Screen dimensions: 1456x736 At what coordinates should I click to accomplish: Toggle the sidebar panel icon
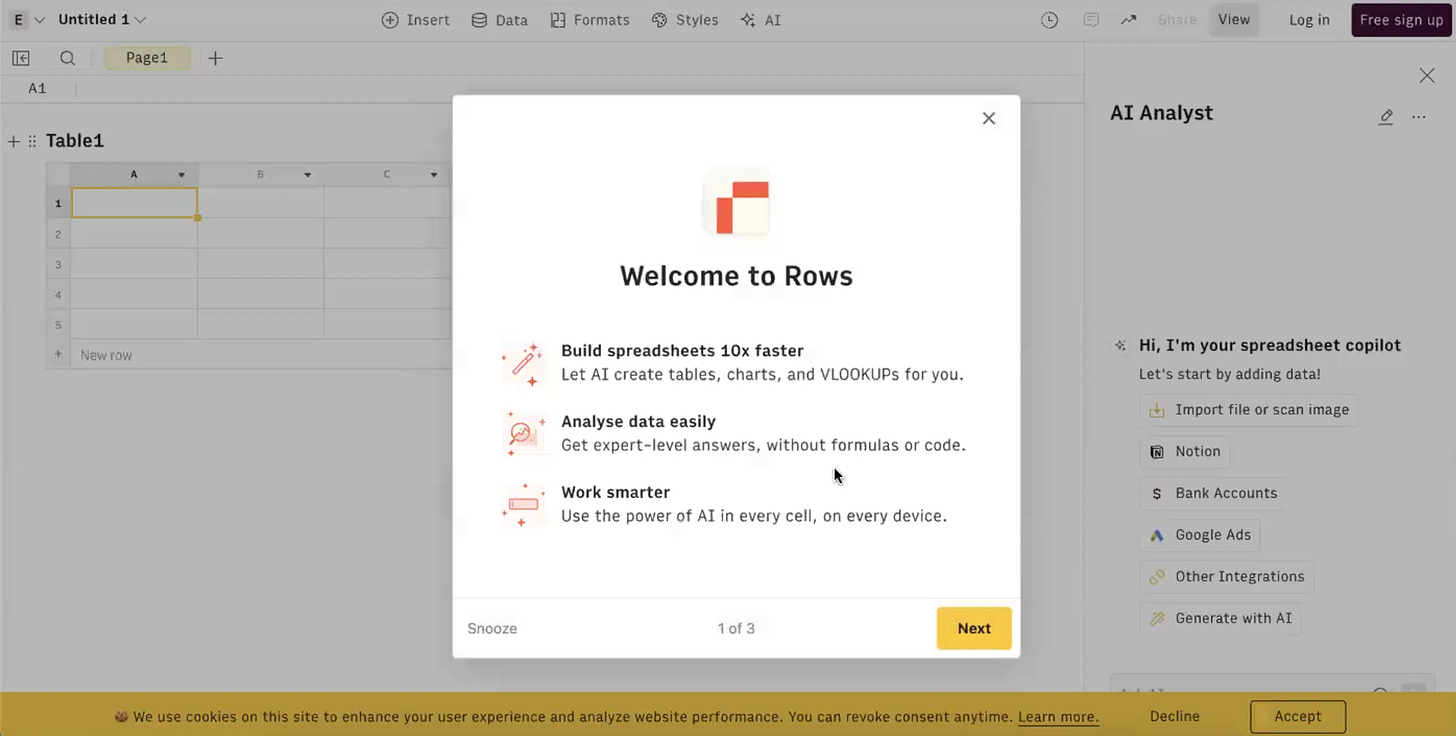click(x=21, y=58)
